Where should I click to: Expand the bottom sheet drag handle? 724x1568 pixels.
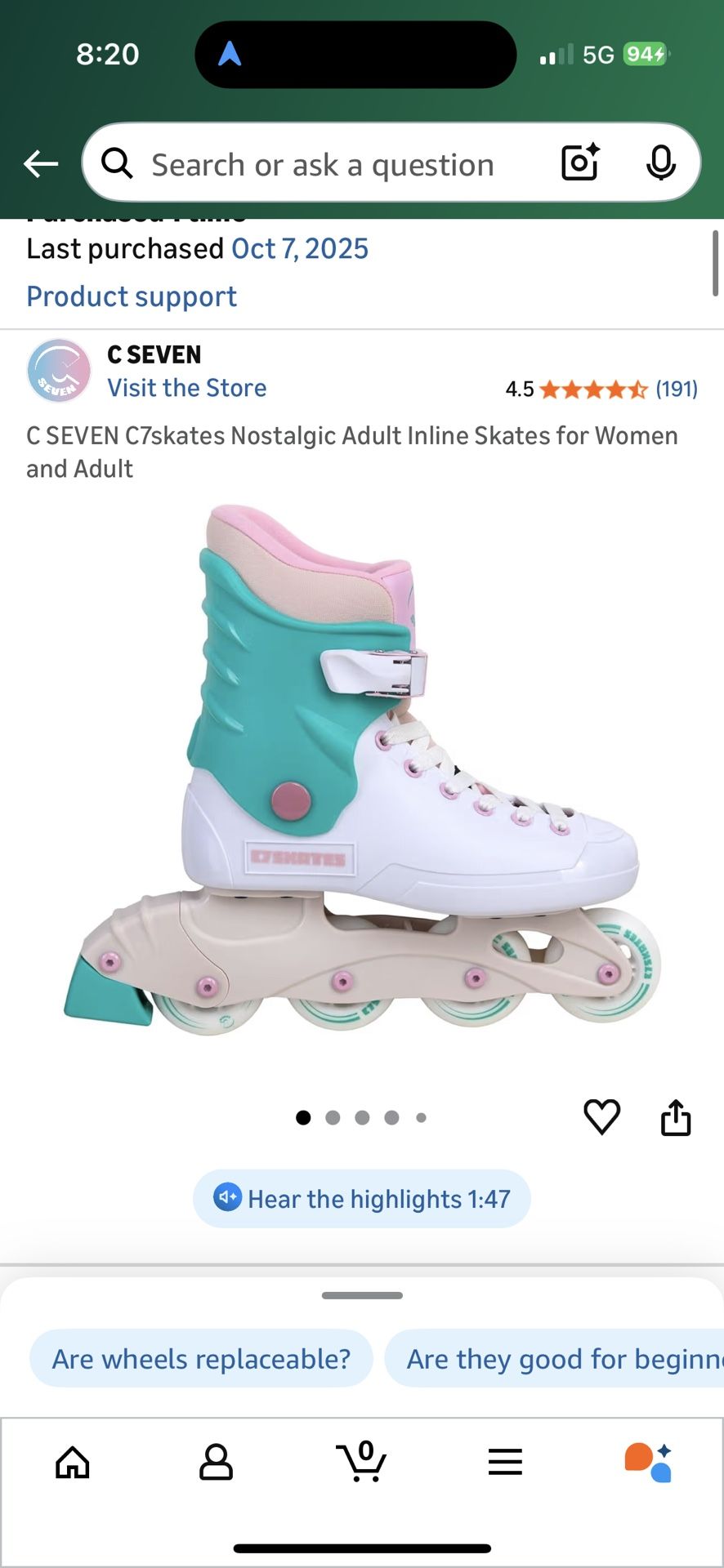click(x=362, y=1295)
